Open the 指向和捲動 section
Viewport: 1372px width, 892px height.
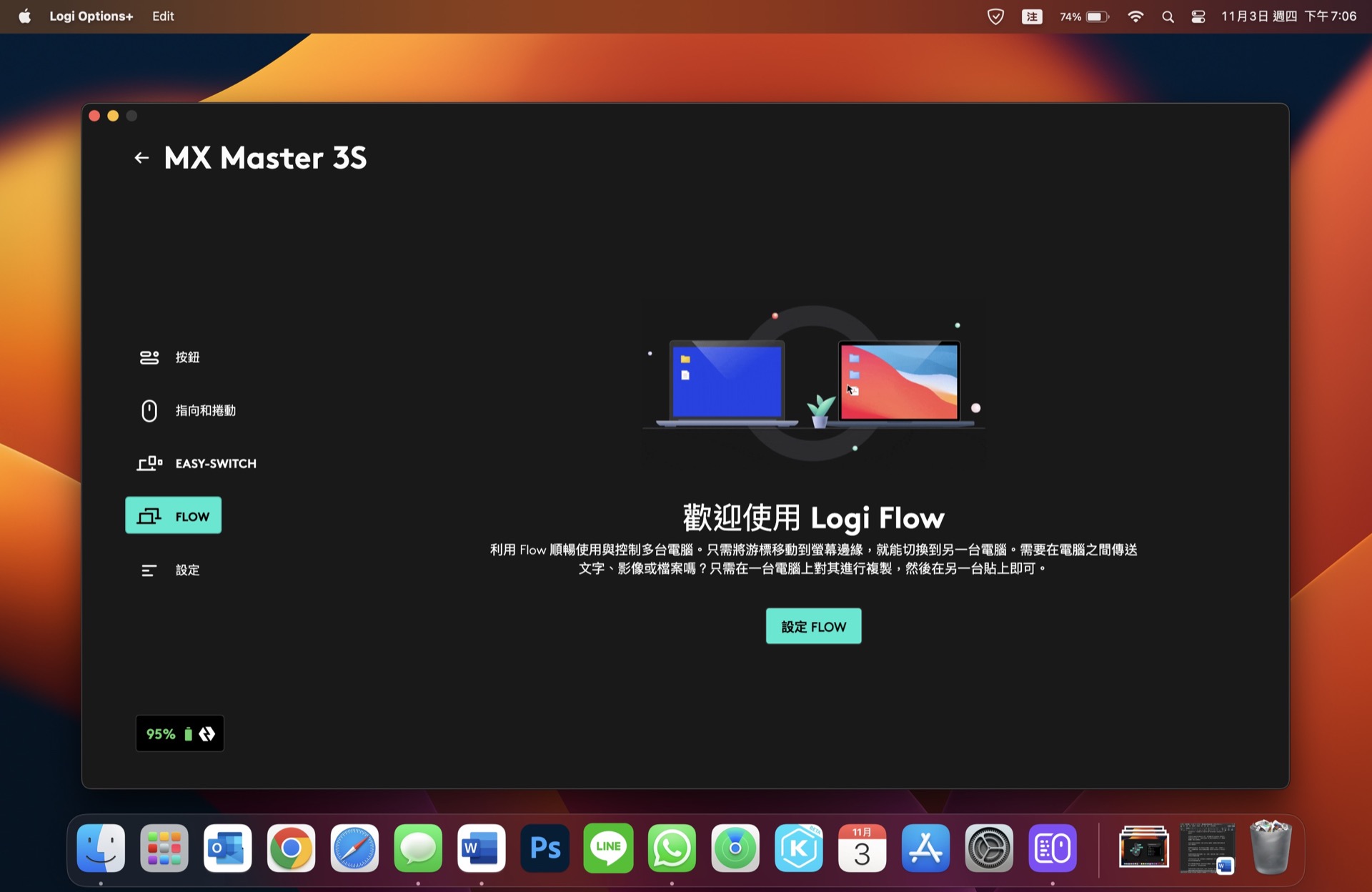click(x=187, y=411)
